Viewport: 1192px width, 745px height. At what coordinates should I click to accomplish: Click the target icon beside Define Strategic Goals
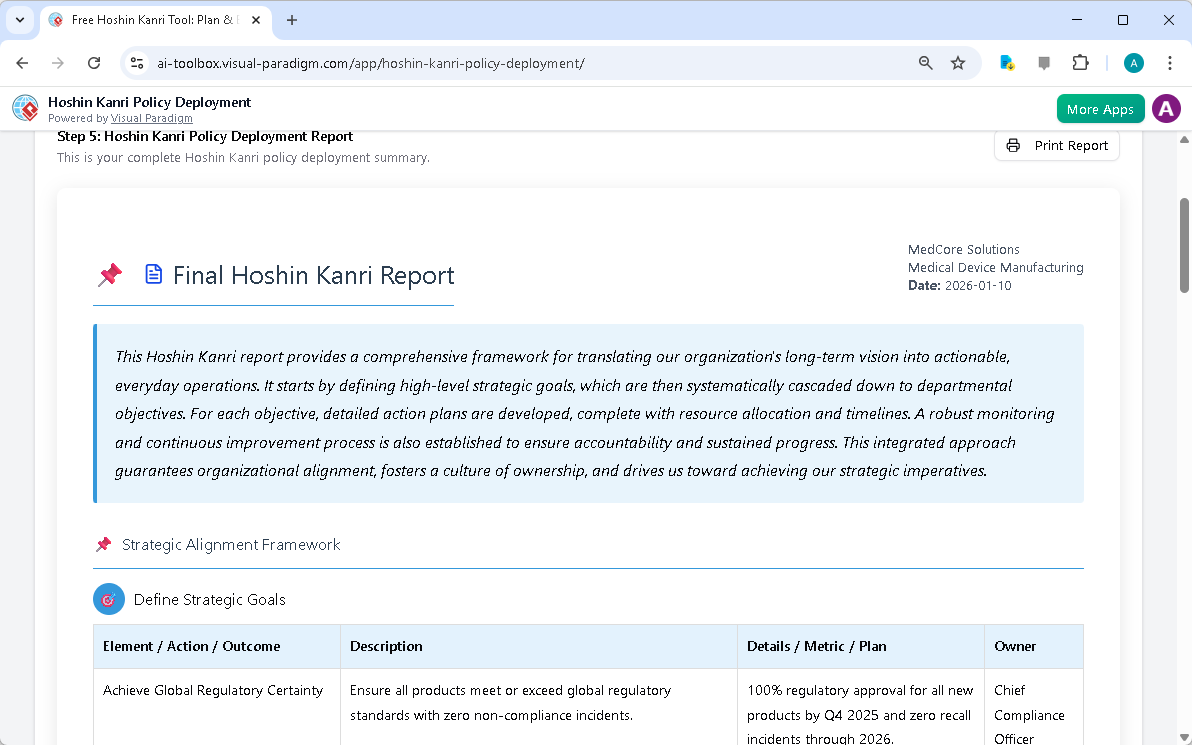click(109, 599)
